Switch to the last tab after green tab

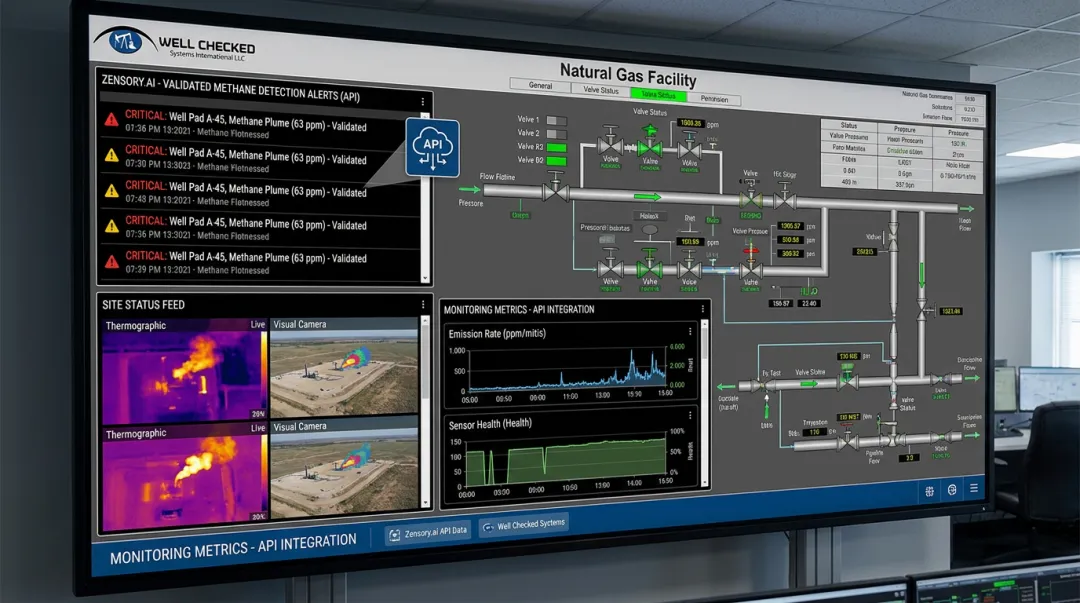coord(714,99)
